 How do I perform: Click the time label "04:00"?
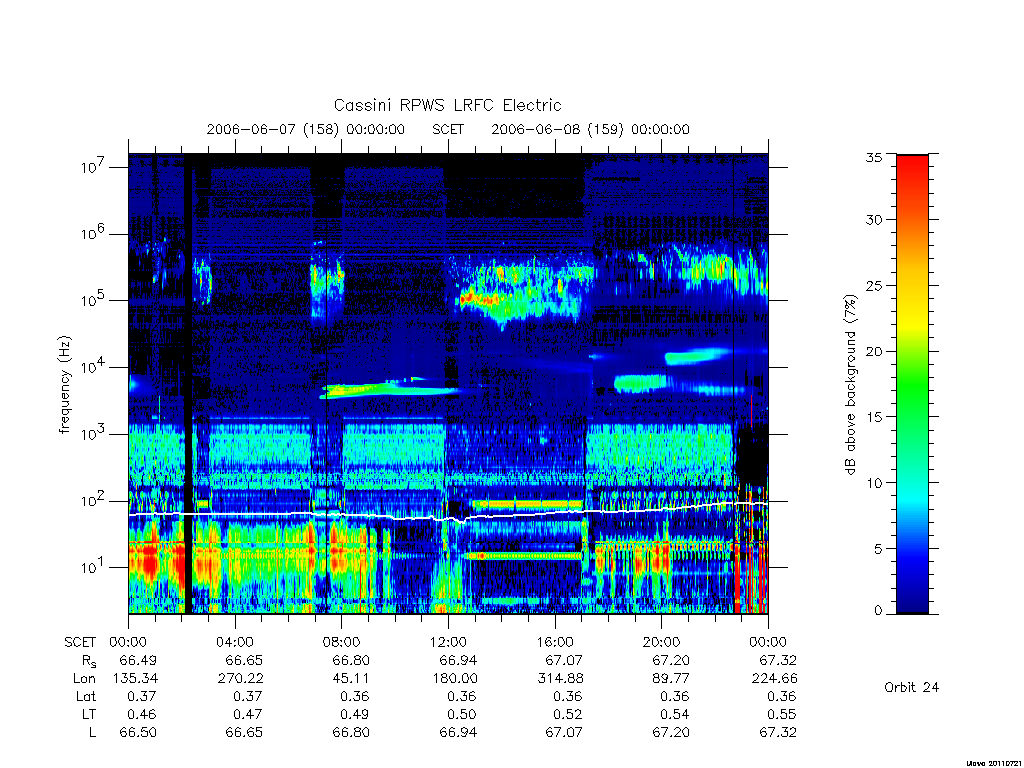click(x=234, y=642)
